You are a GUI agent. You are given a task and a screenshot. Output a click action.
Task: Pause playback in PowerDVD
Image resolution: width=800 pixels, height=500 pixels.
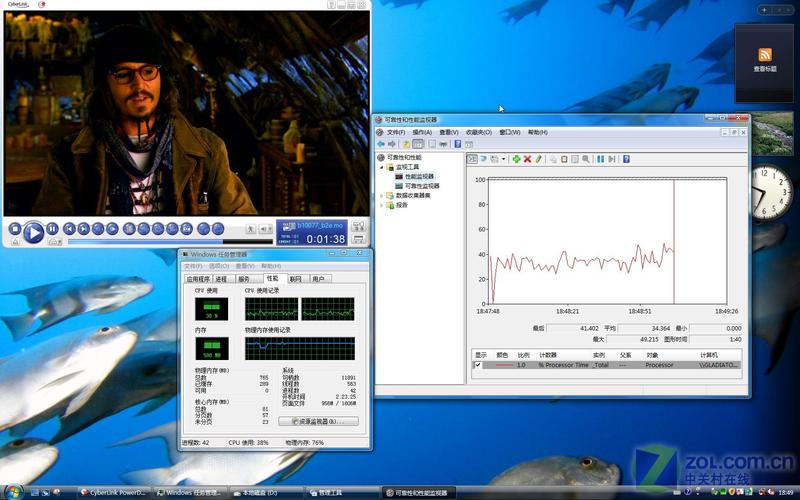[52, 229]
